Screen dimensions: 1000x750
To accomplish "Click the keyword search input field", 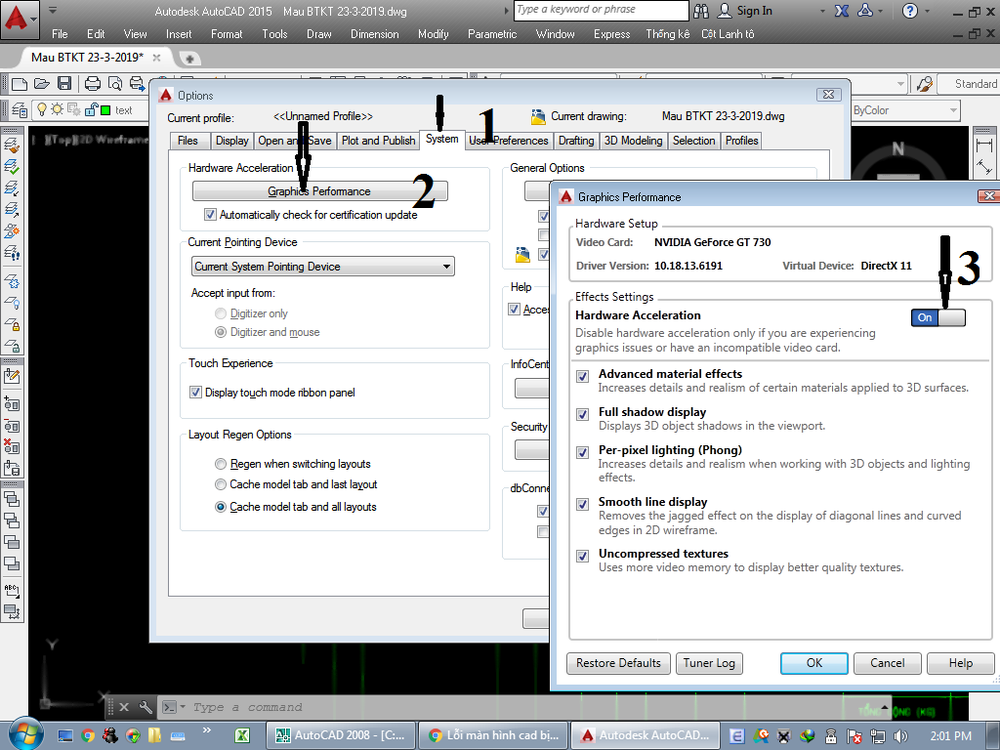I will pyautogui.click(x=601, y=10).
